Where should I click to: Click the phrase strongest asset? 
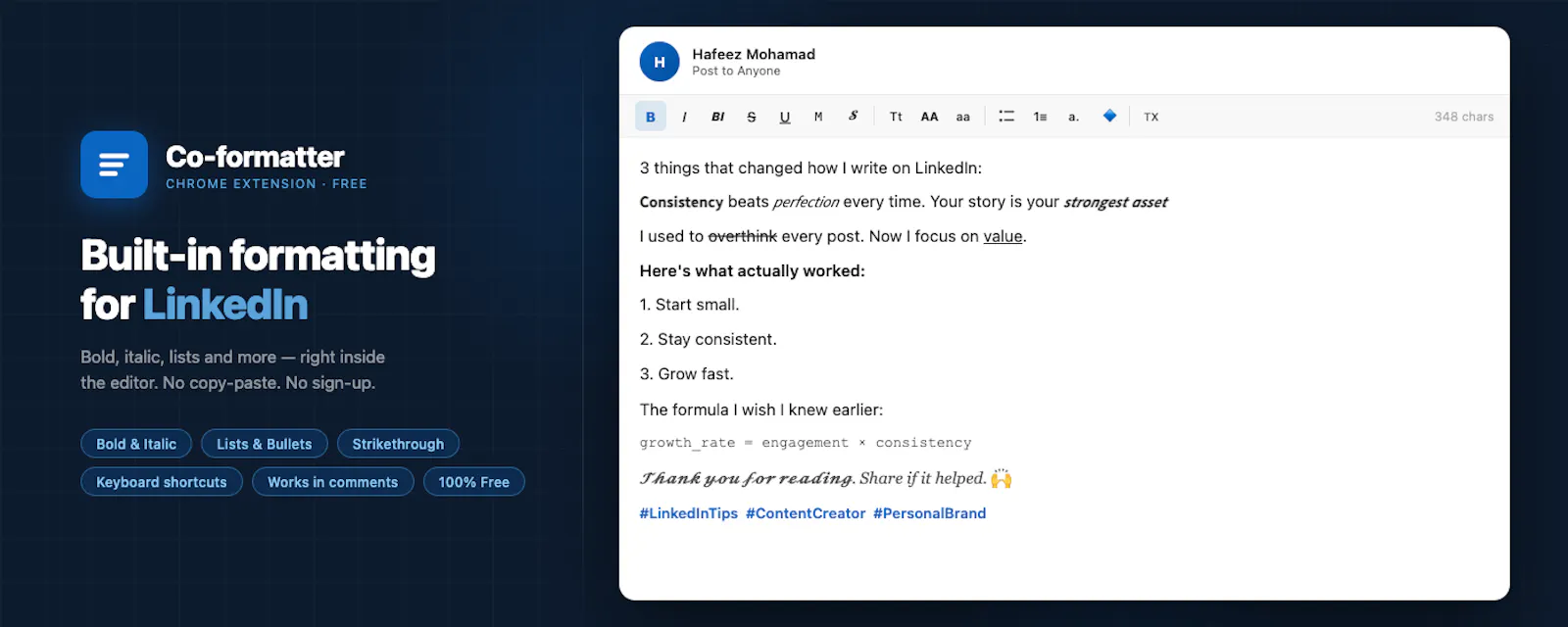pos(1115,202)
